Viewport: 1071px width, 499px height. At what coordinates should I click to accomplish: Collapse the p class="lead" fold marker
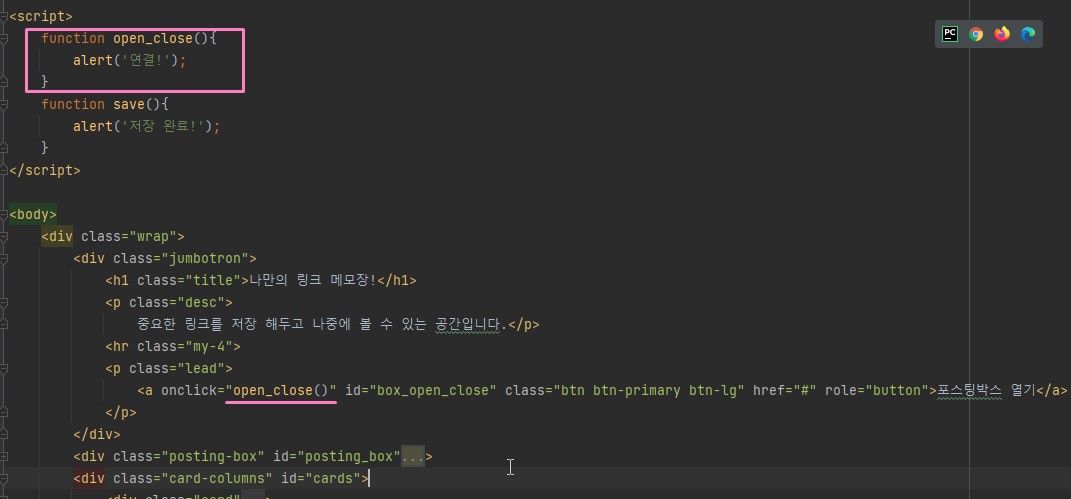[3, 369]
